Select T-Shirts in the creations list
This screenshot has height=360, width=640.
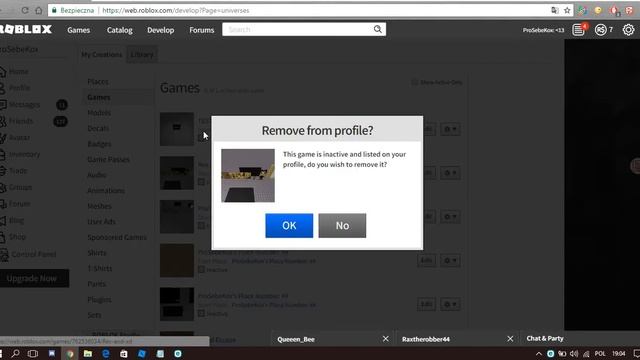(100, 268)
